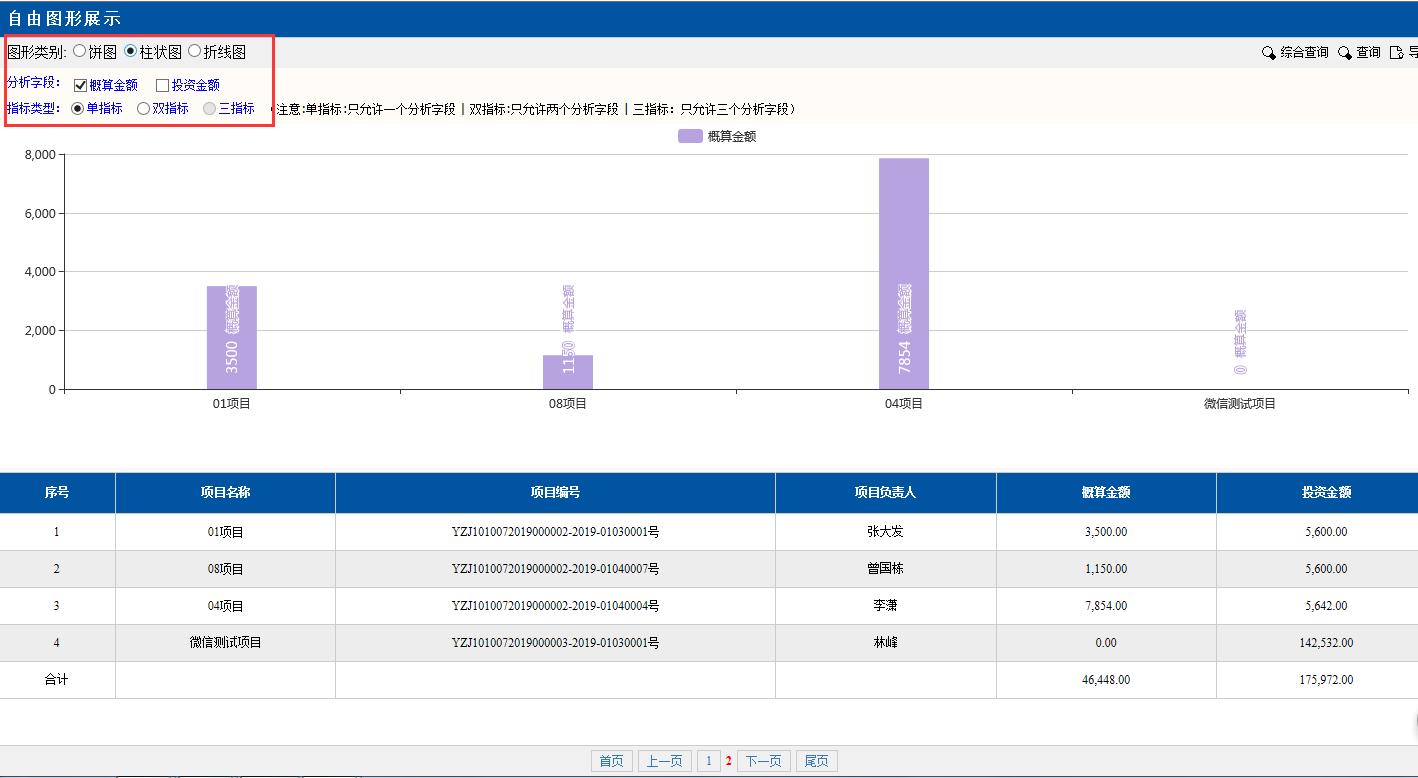Choose the 双指标 indicator type

[x=144, y=108]
